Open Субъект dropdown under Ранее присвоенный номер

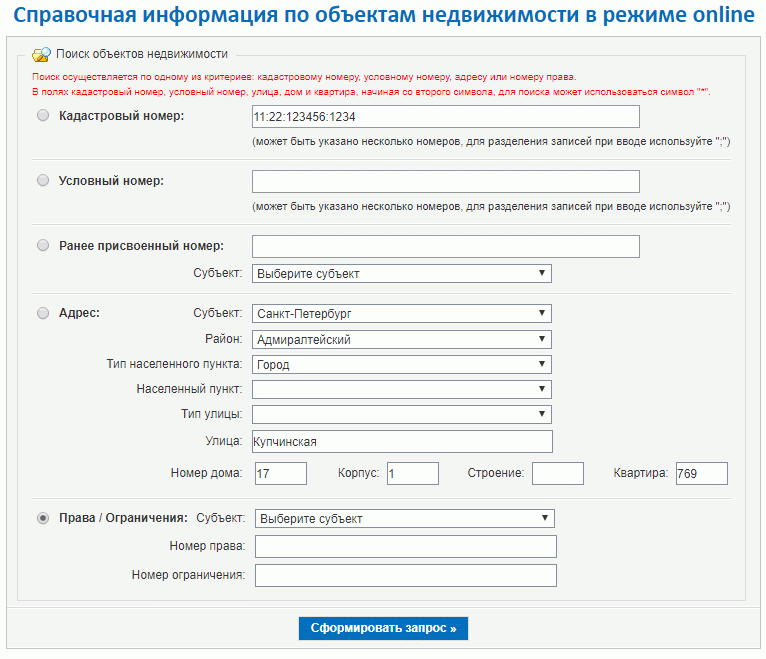coord(402,274)
